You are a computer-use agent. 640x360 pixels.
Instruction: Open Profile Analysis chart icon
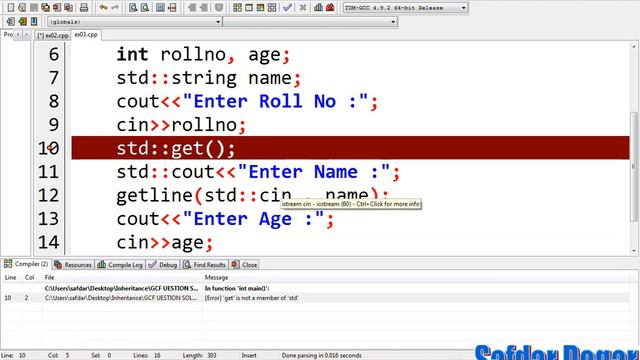point(318,7)
